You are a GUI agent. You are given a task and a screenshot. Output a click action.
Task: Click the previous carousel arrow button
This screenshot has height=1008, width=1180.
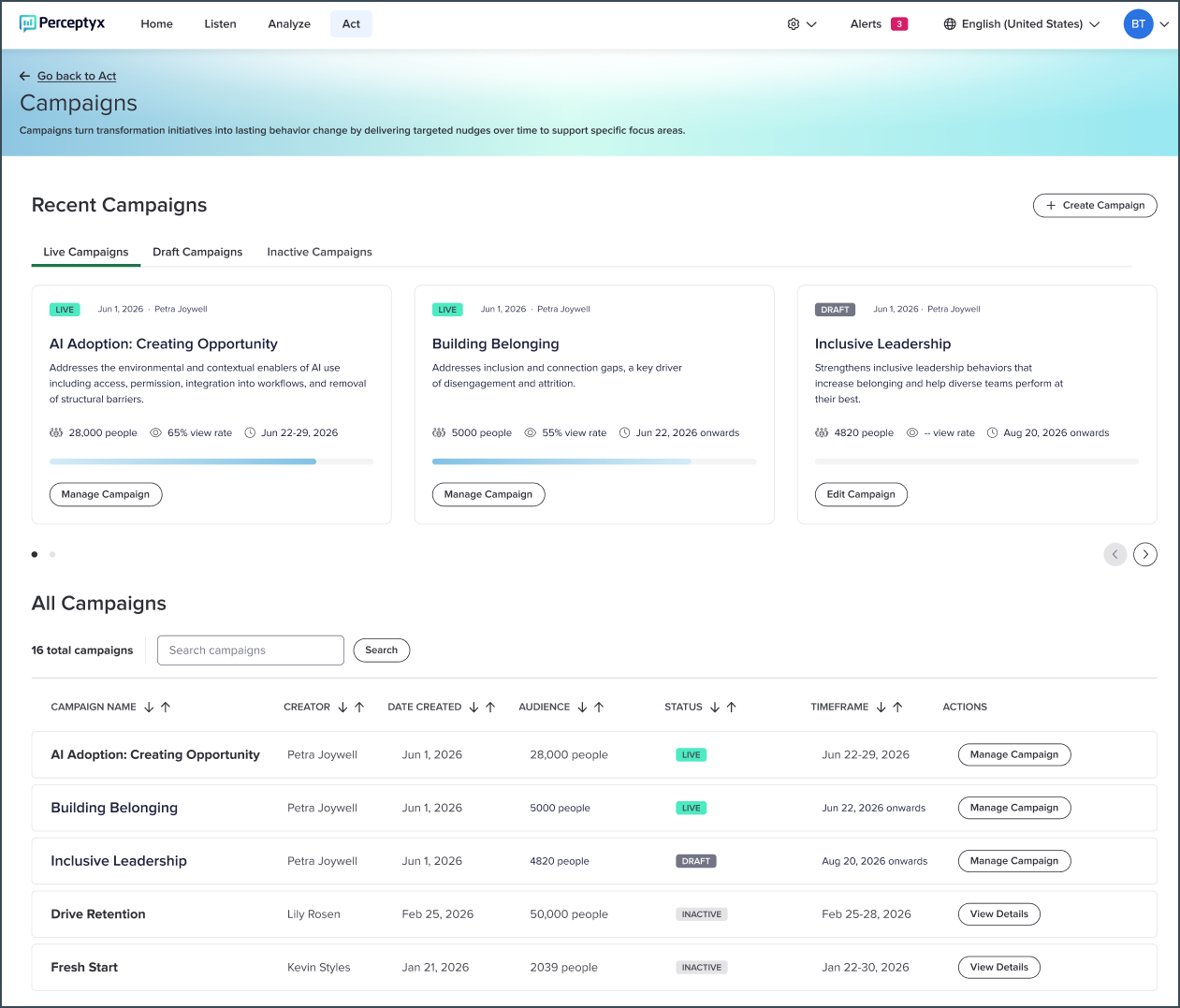[x=1115, y=554]
